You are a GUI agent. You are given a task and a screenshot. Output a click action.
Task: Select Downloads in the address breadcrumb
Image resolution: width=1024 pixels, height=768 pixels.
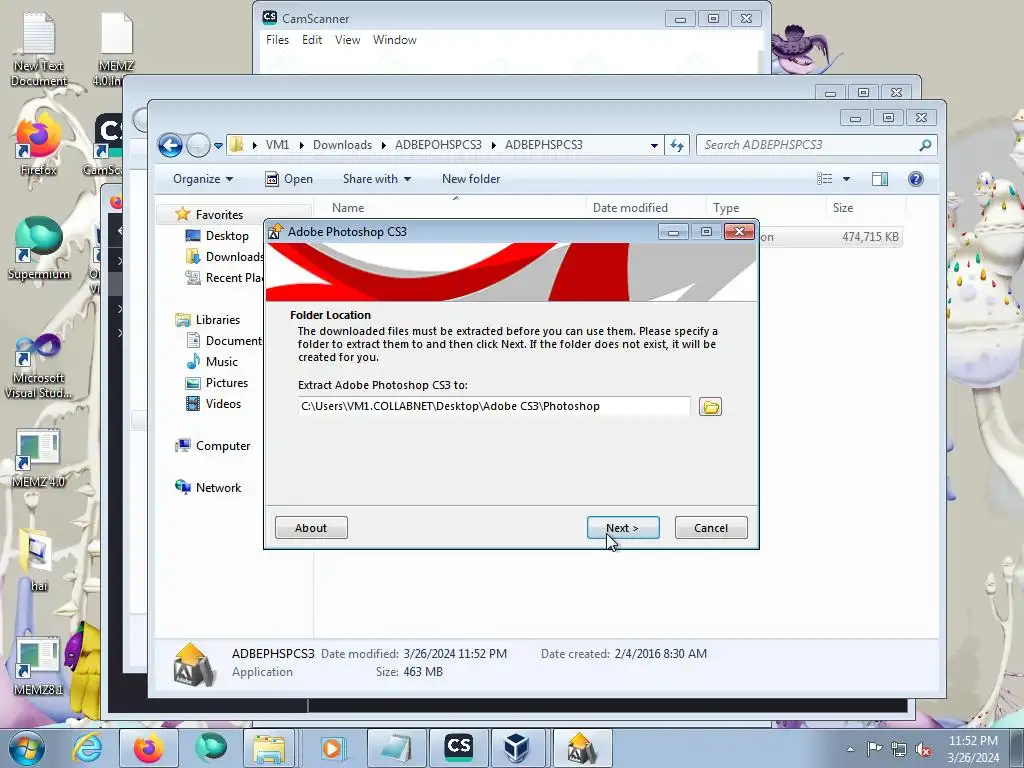tap(342, 145)
